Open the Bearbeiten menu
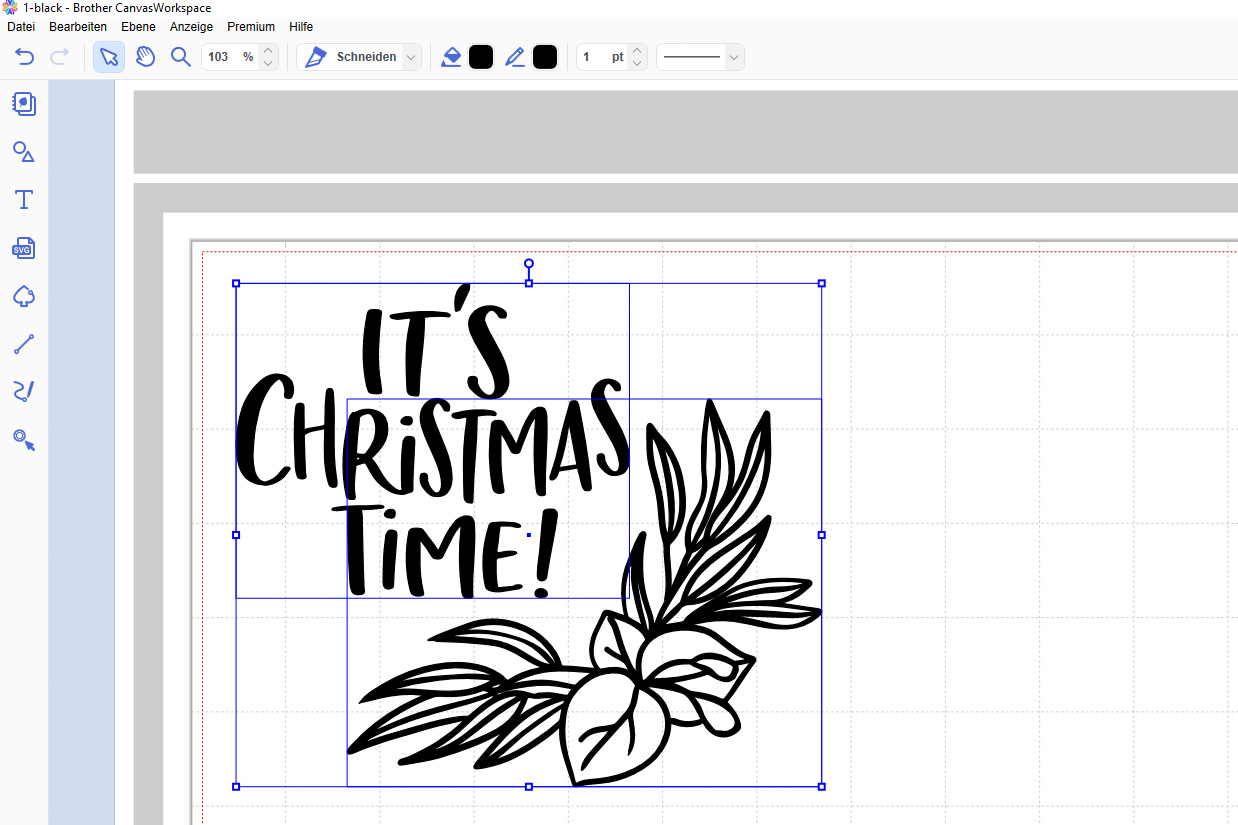 click(78, 27)
